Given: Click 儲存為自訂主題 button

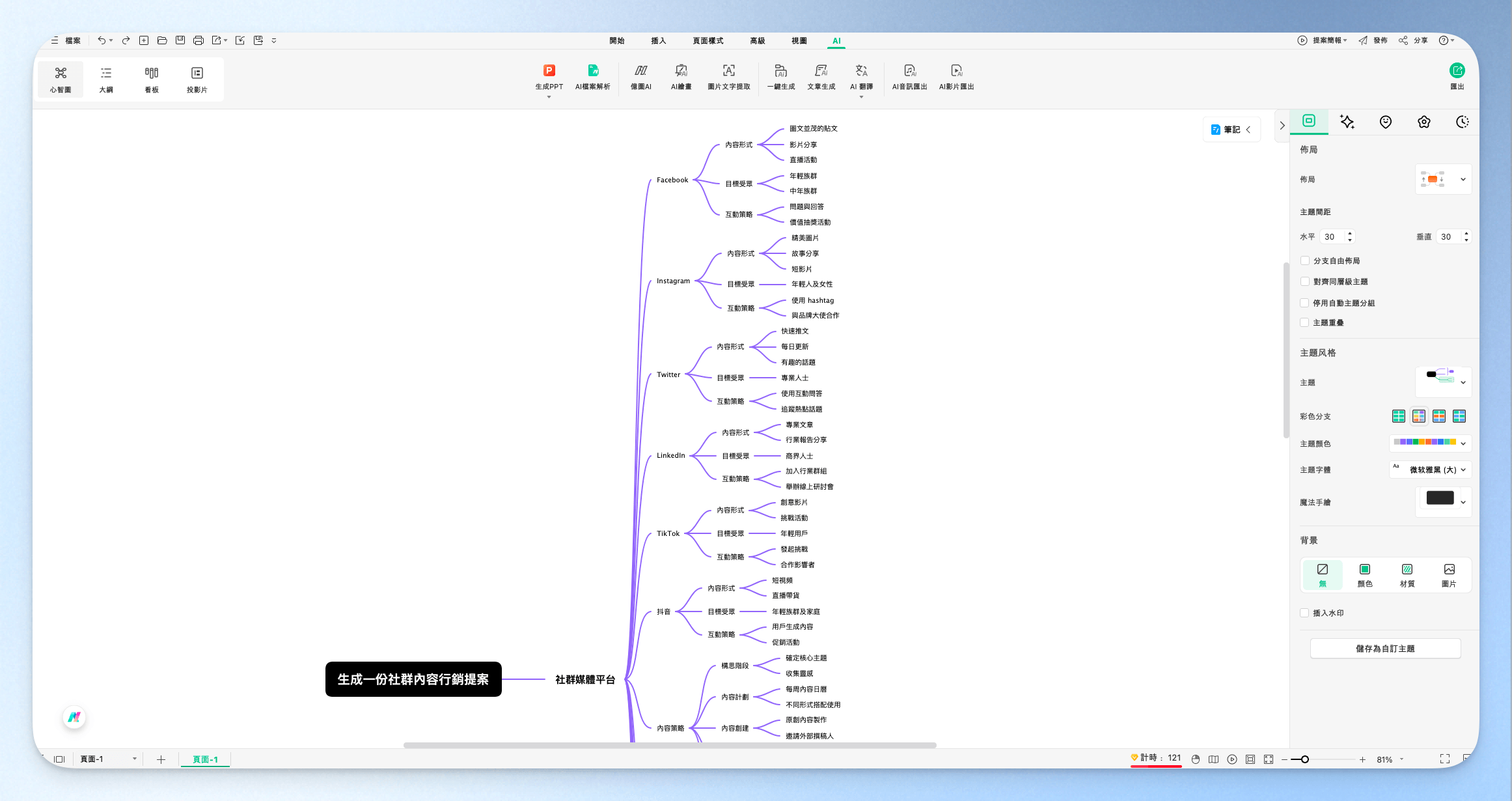Looking at the screenshot, I should [x=1385, y=649].
